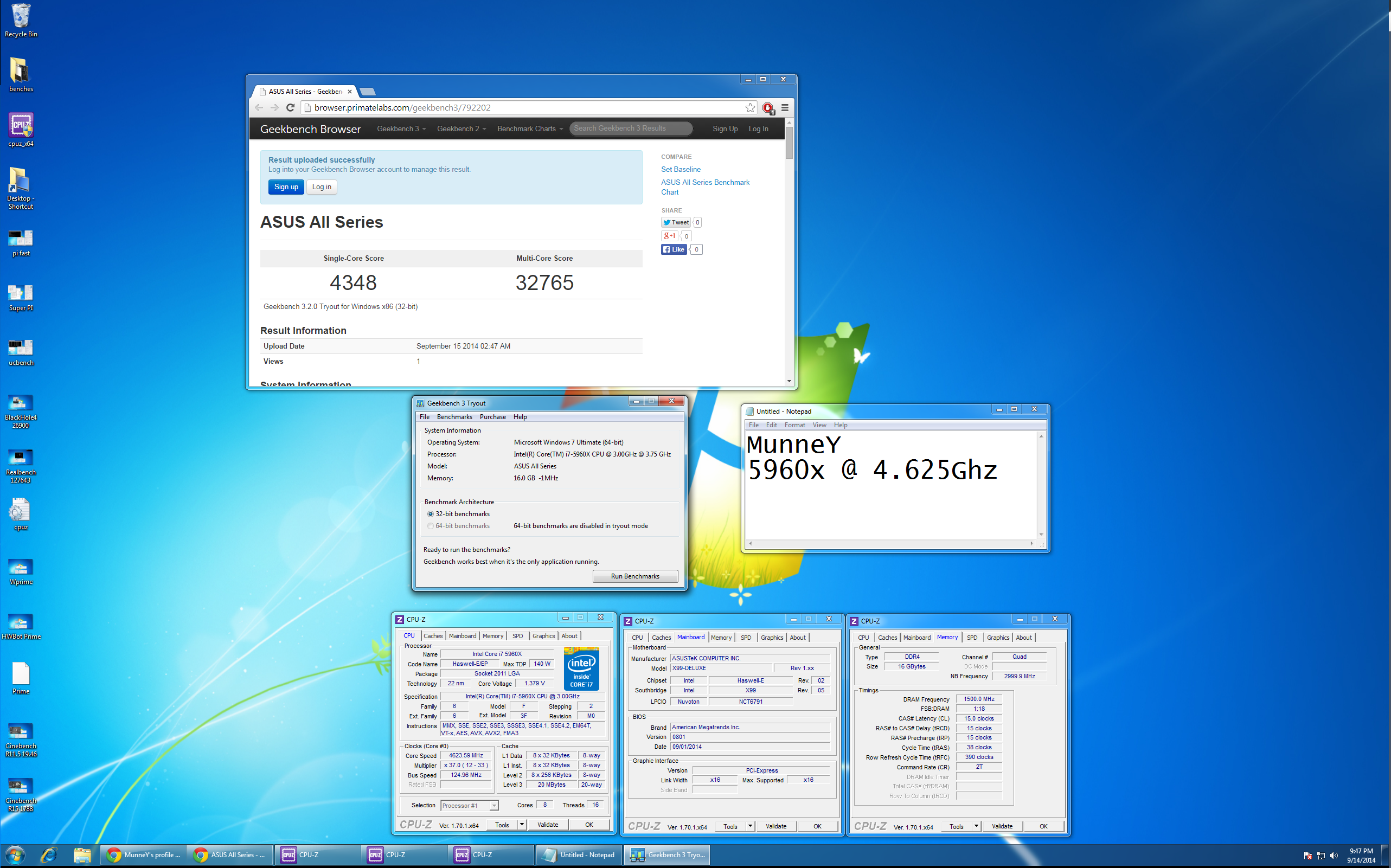Image resolution: width=1391 pixels, height=868 pixels.
Task: Open Tools dropdown arrow in CPU-Z Memory window
Action: [x=976, y=826]
